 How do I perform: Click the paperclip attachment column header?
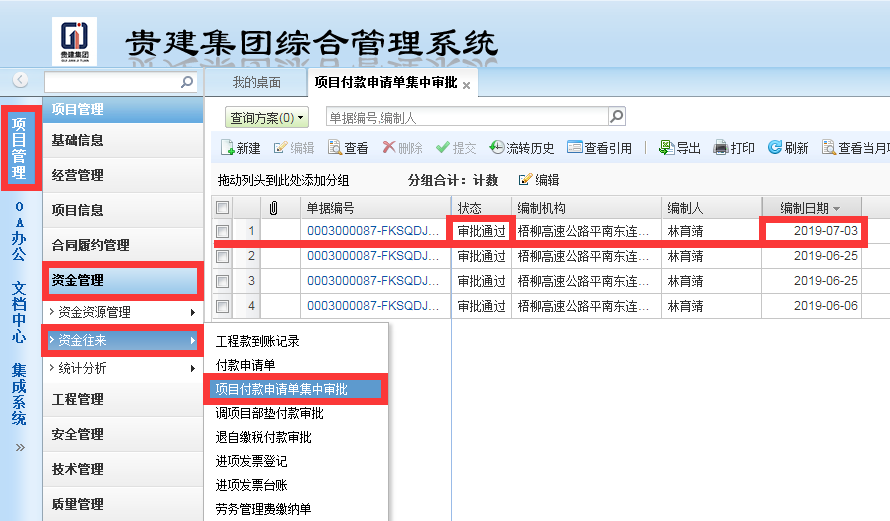coord(274,208)
